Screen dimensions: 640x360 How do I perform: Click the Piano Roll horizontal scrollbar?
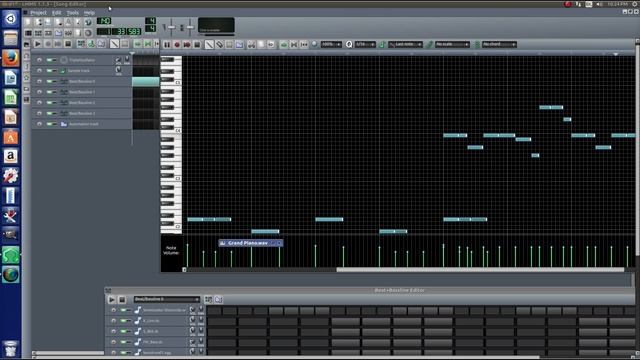click(480, 269)
